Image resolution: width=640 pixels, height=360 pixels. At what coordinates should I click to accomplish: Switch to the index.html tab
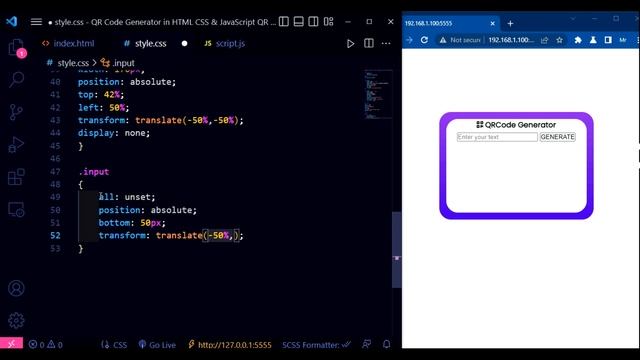click(68, 43)
